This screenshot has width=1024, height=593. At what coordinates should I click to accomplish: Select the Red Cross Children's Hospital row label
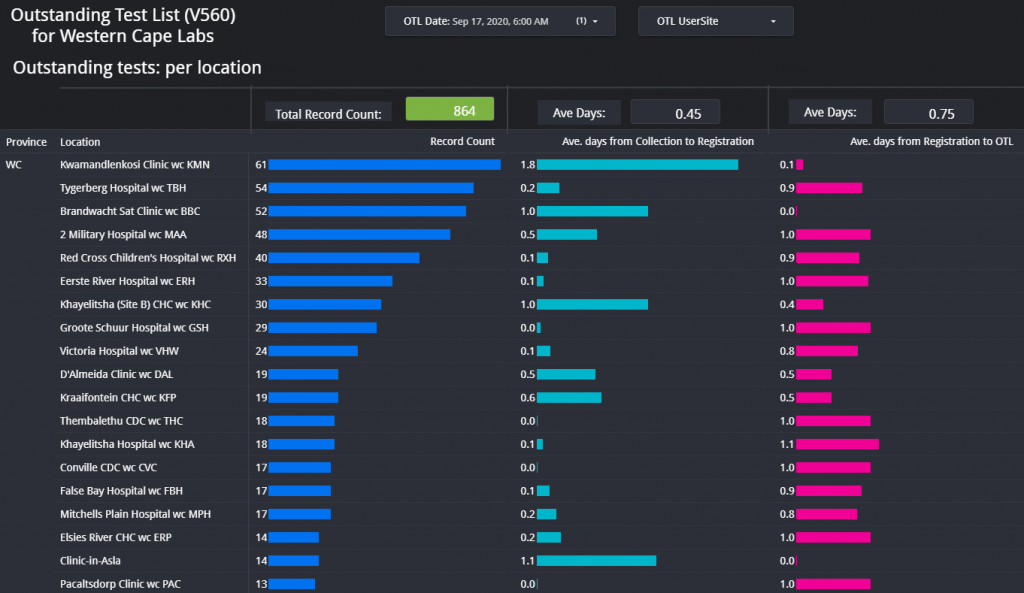pyautogui.click(x=148, y=258)
